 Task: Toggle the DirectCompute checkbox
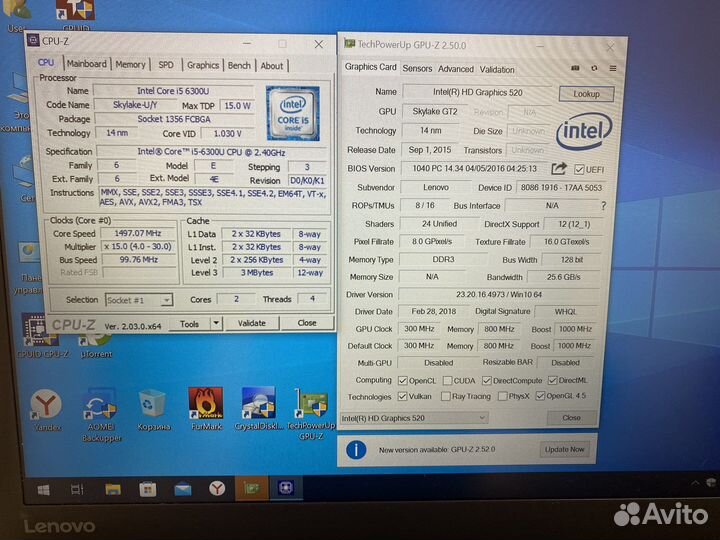click(487, 381)
